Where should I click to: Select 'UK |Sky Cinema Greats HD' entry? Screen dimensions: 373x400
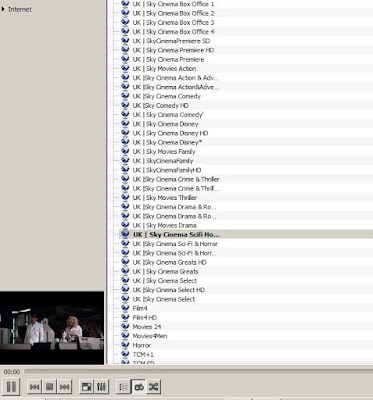coord(170,262)
